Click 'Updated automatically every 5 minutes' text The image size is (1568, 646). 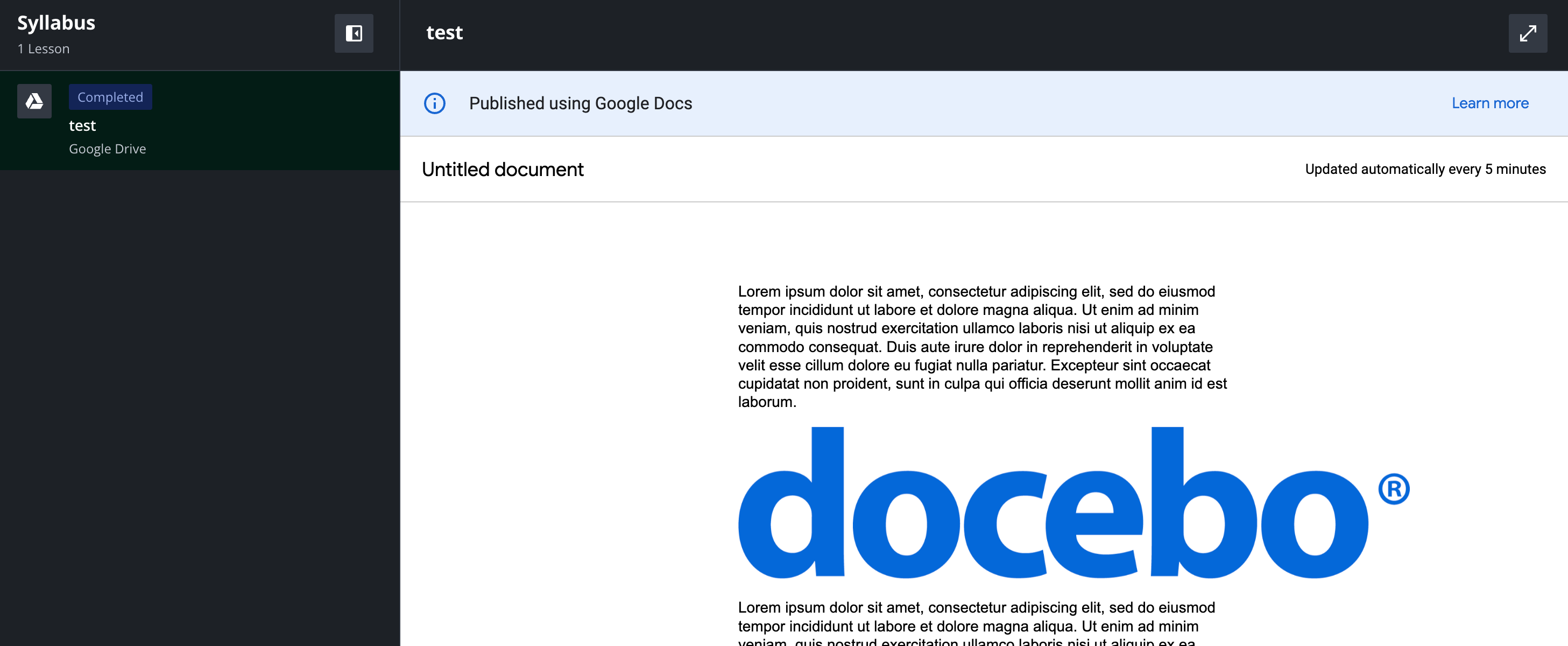click(x=1425, y=169)
